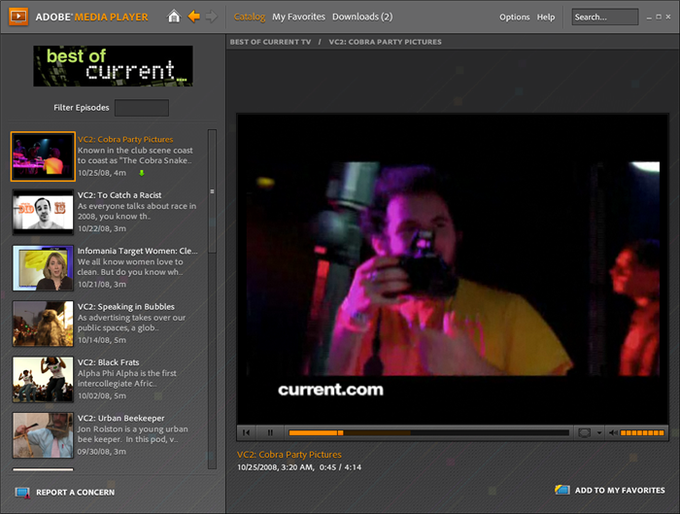Adjust the orange volume level bar
The image size is (680, 514).
pos(642,433)
